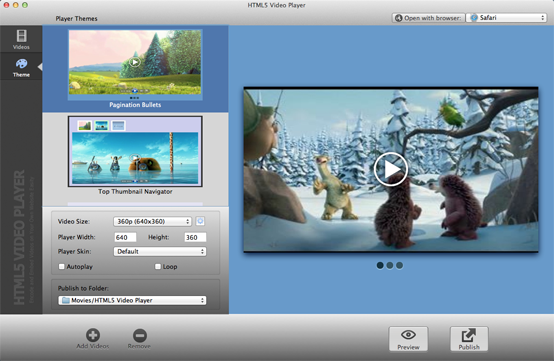Switch to the Theme sidebar section
Screen dimensions: 554x361
click(x=21, y=67)
